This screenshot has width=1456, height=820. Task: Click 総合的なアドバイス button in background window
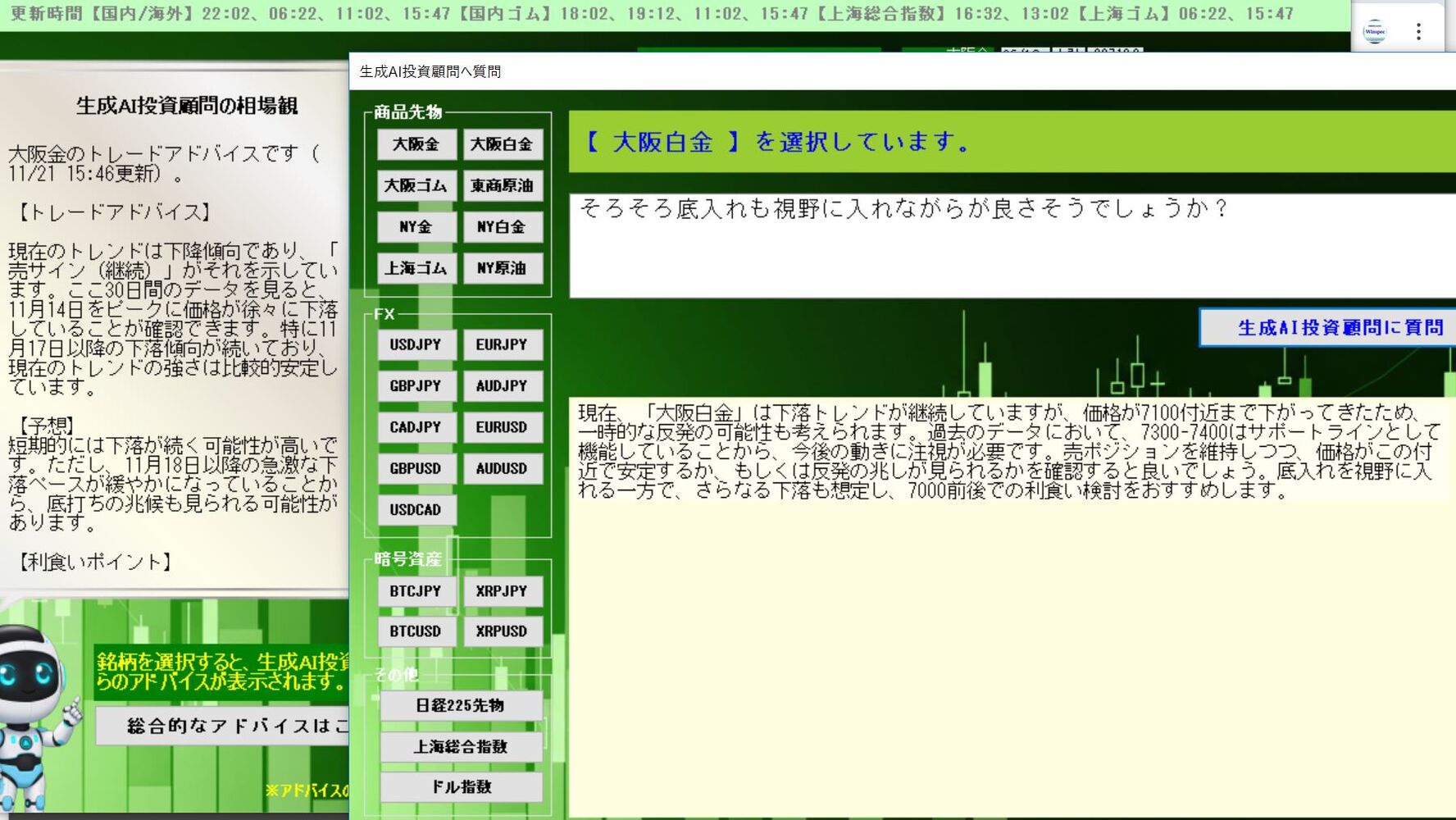[223, 726]
